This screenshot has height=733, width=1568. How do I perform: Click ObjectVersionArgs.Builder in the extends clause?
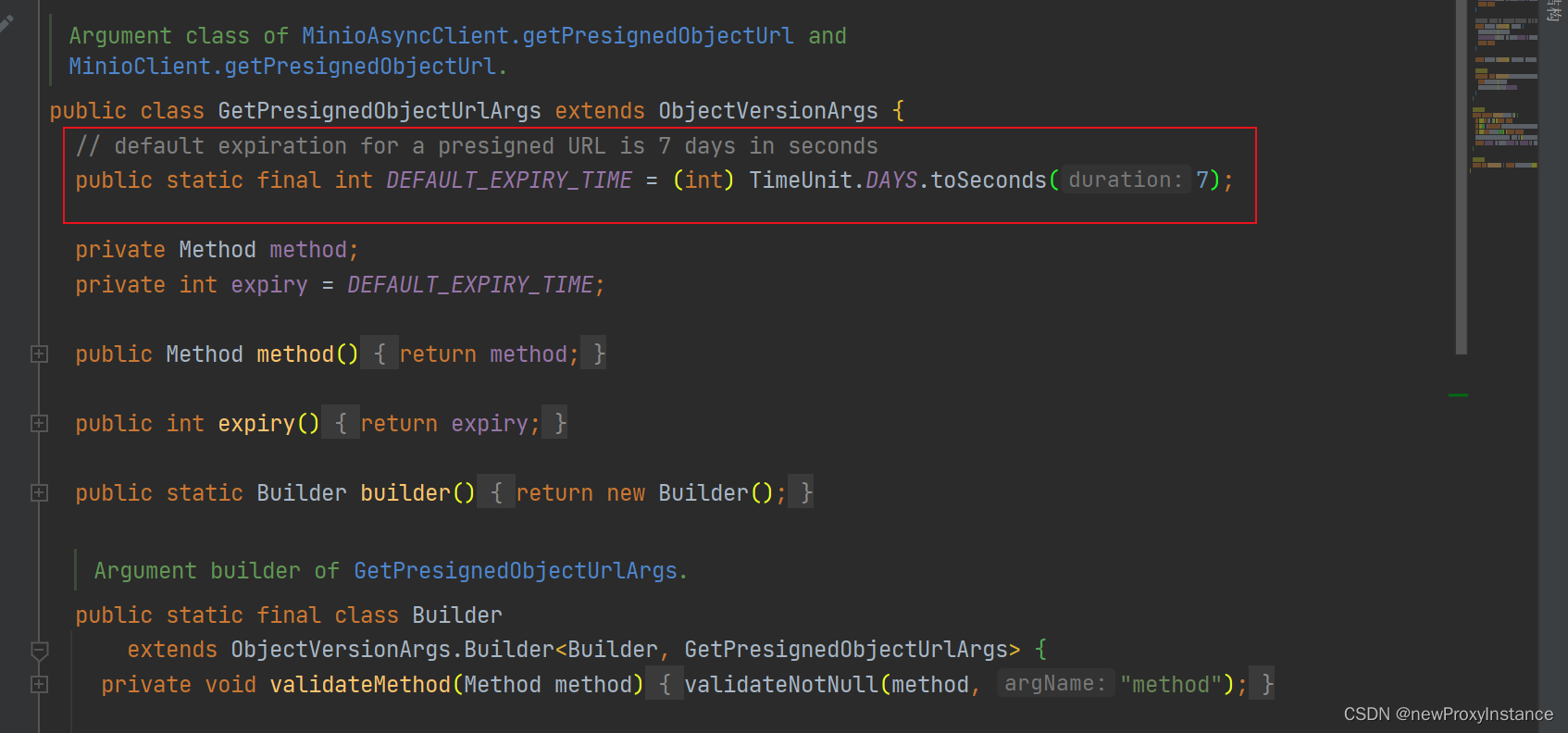coord(392,650)
